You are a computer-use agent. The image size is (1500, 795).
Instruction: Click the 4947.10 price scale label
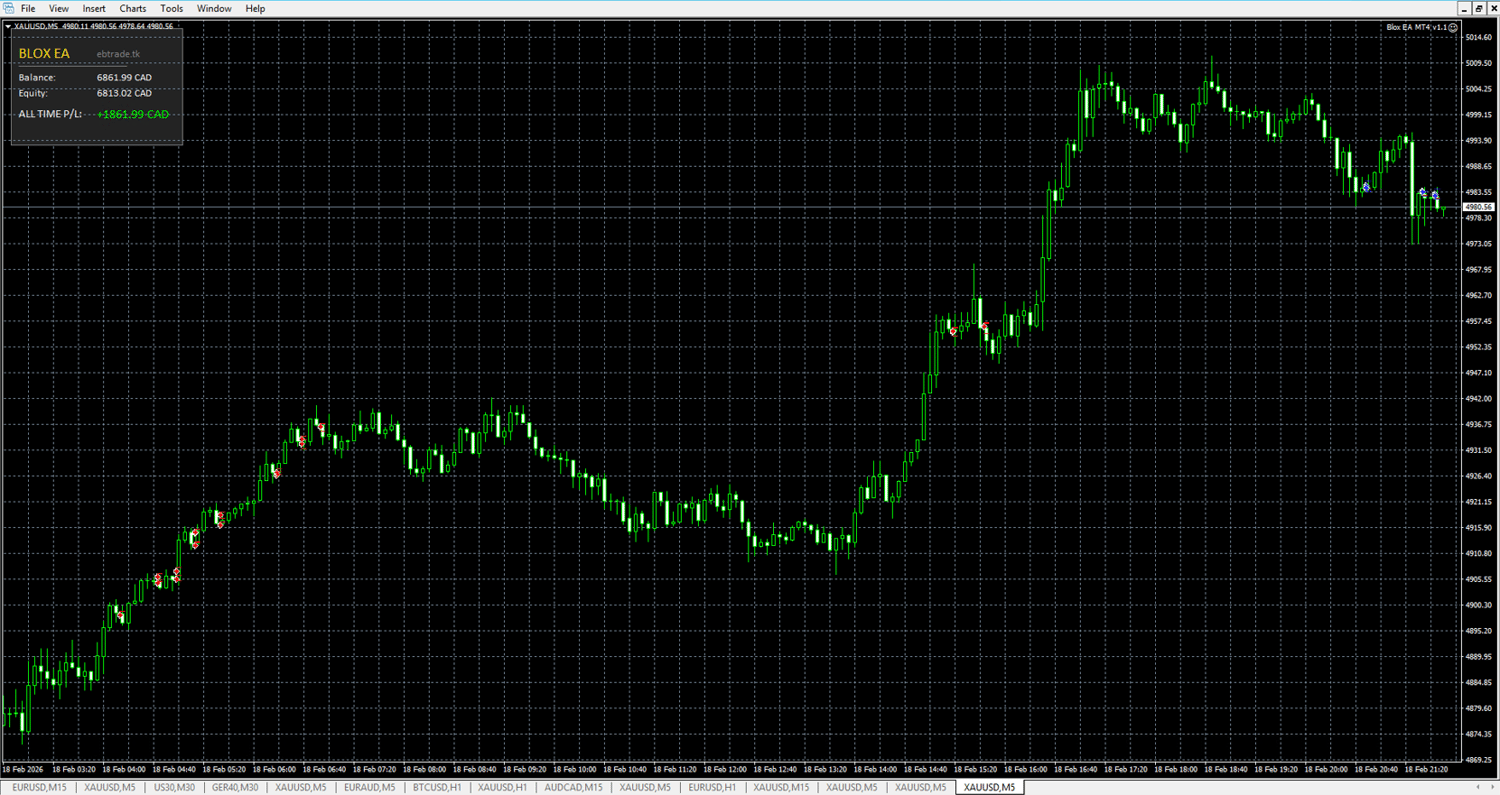(1478, 373)
